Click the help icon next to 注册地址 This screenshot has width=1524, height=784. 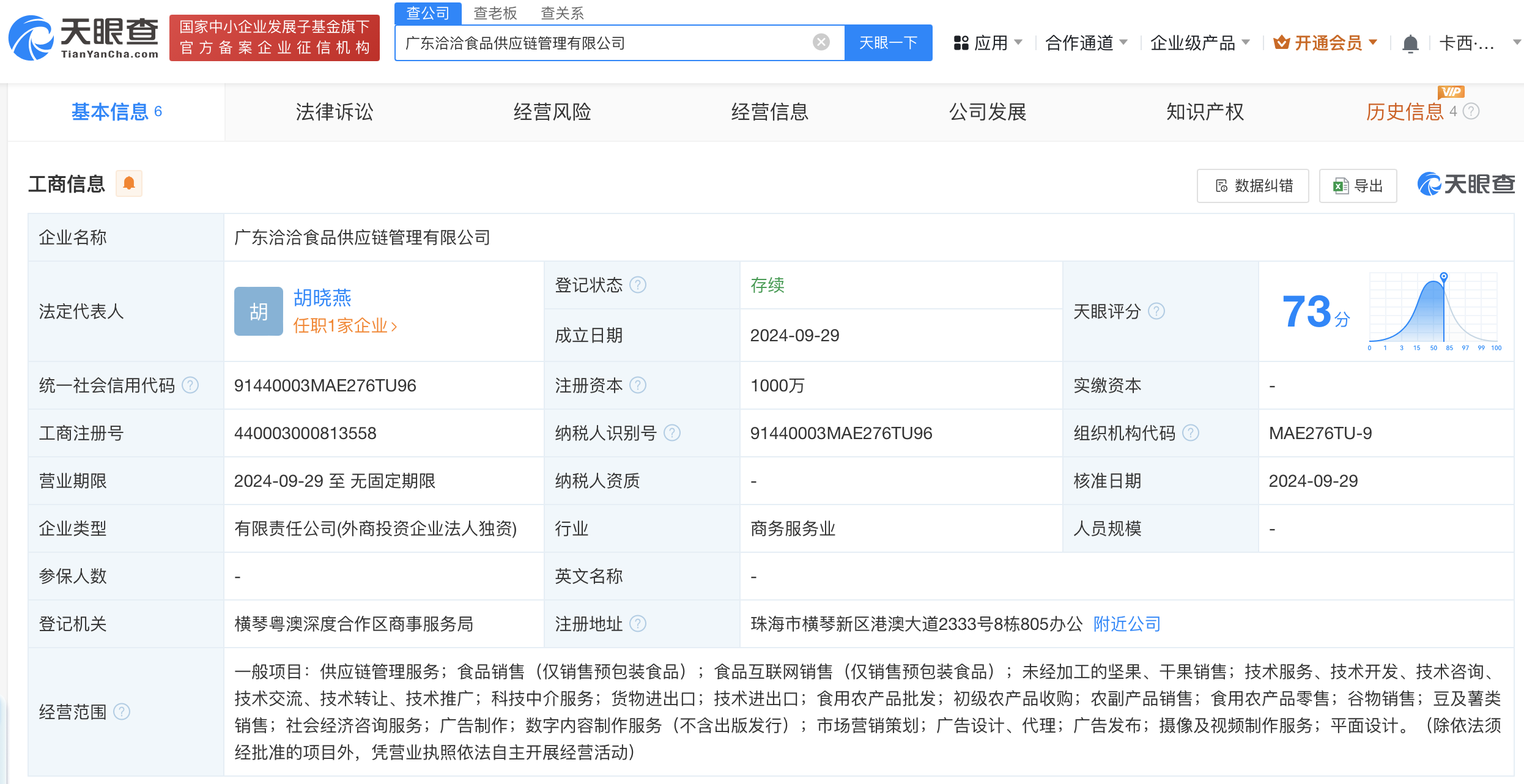coord(638,624)
